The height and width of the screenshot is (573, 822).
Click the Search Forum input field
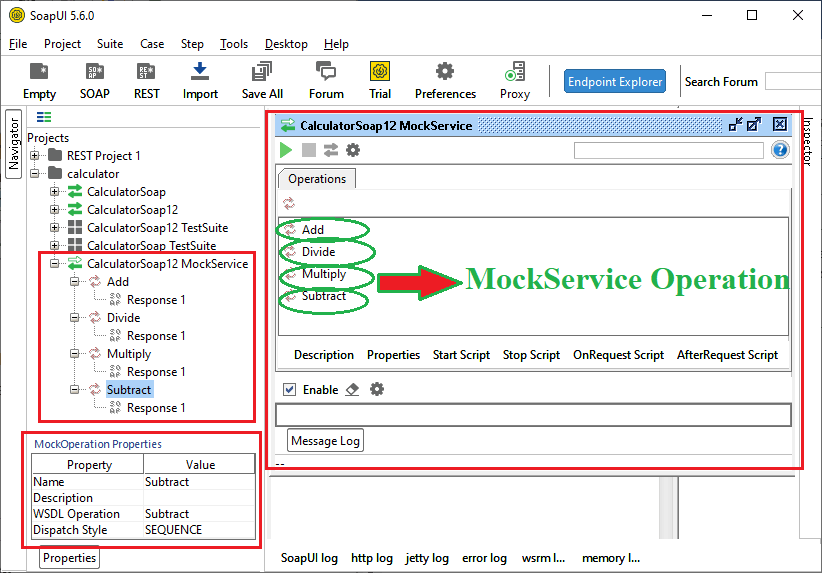coord(793,81)
